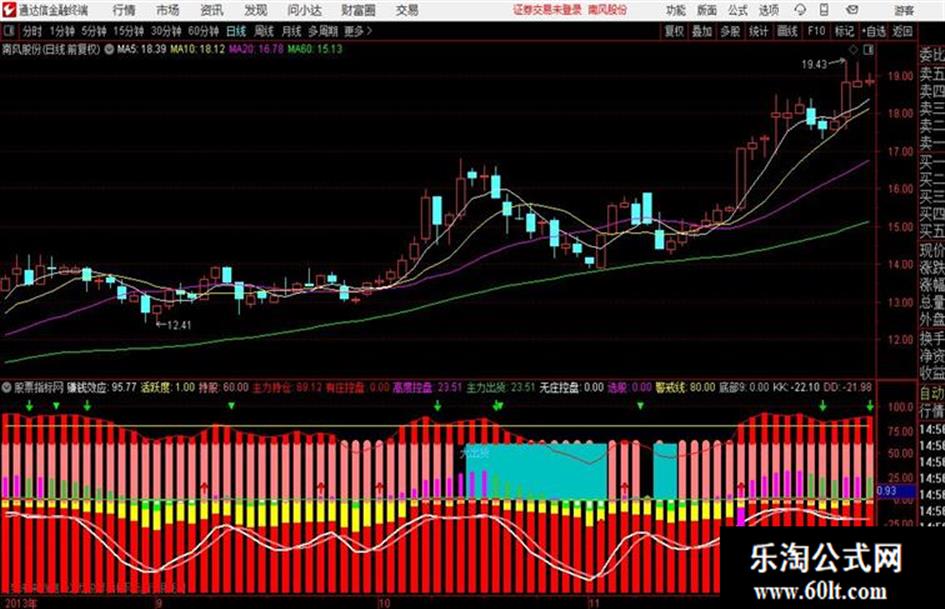Switch to the 周线 period tab

[x=264, y=31]
